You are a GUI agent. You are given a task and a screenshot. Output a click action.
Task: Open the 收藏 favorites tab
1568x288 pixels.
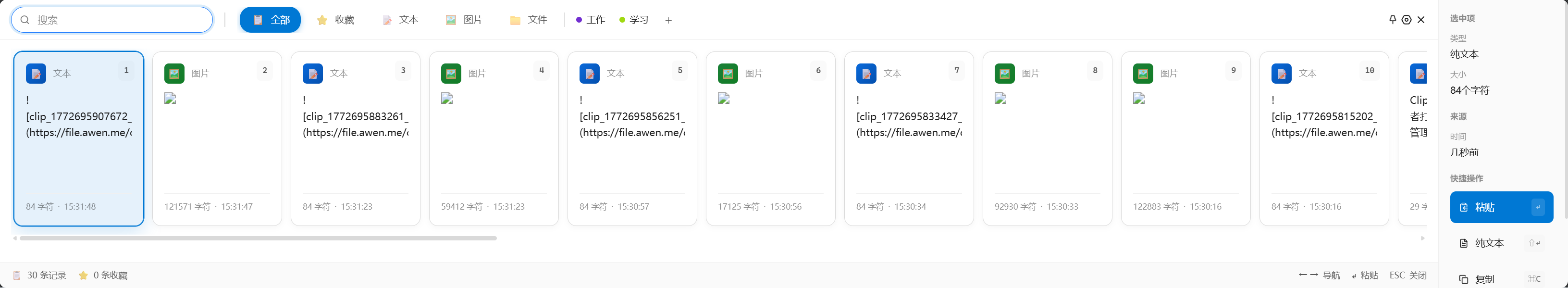335,20
